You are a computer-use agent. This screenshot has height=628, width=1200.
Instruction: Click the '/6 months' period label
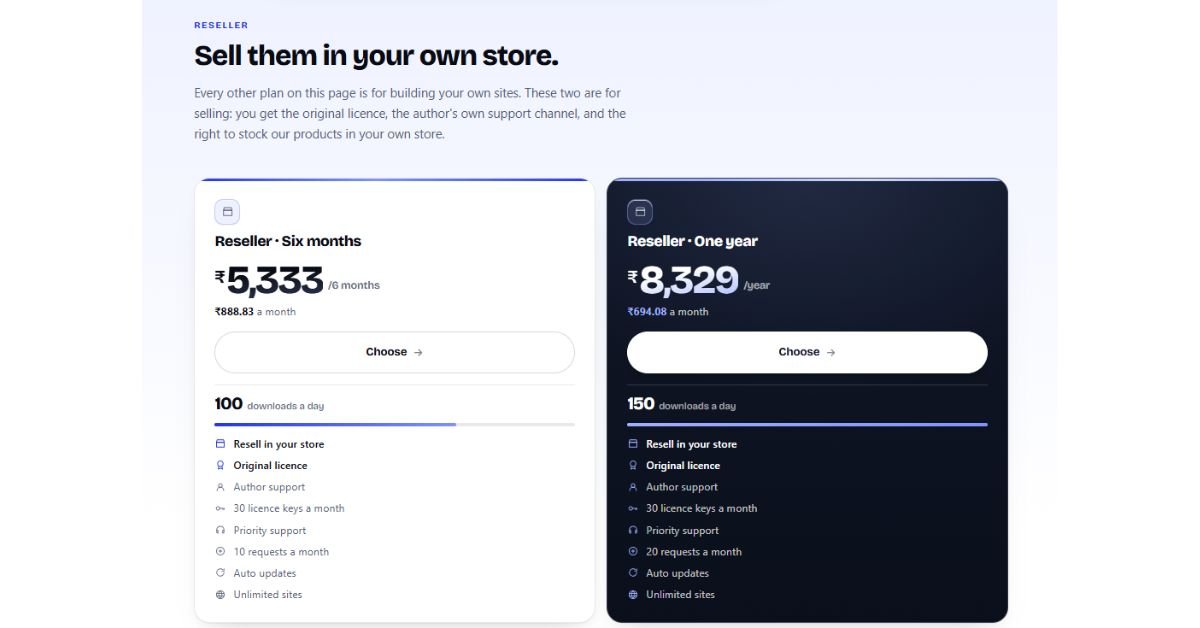[354, 286]
